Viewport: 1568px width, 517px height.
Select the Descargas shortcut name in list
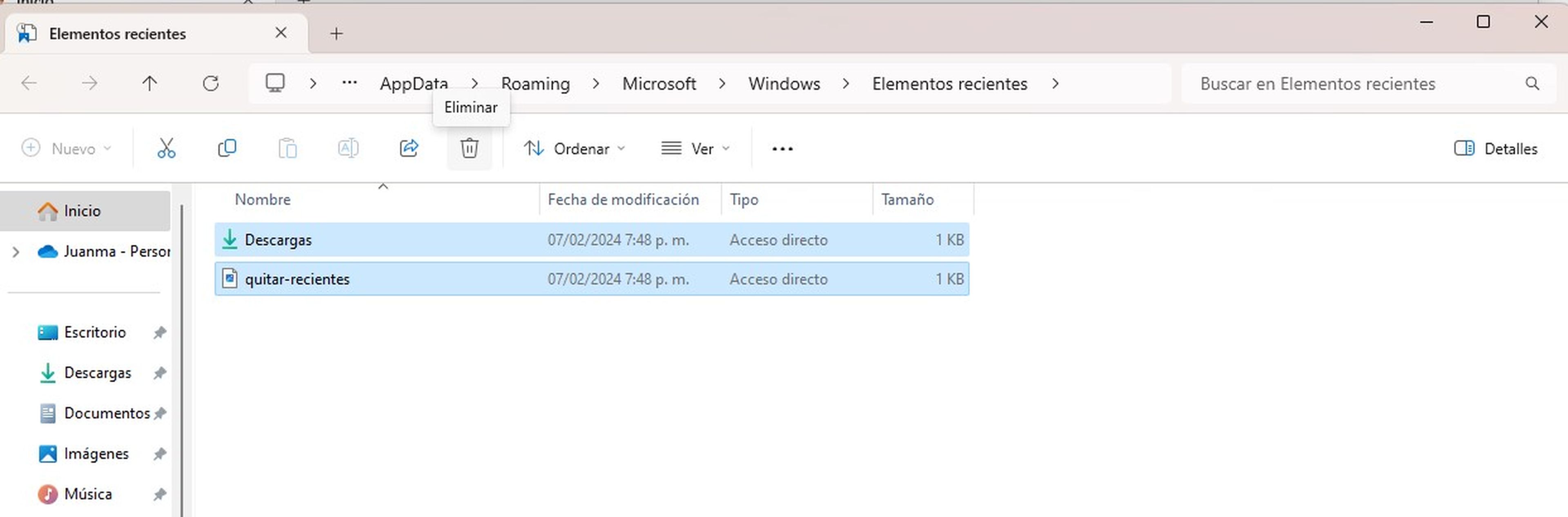[x=278, y=240]
